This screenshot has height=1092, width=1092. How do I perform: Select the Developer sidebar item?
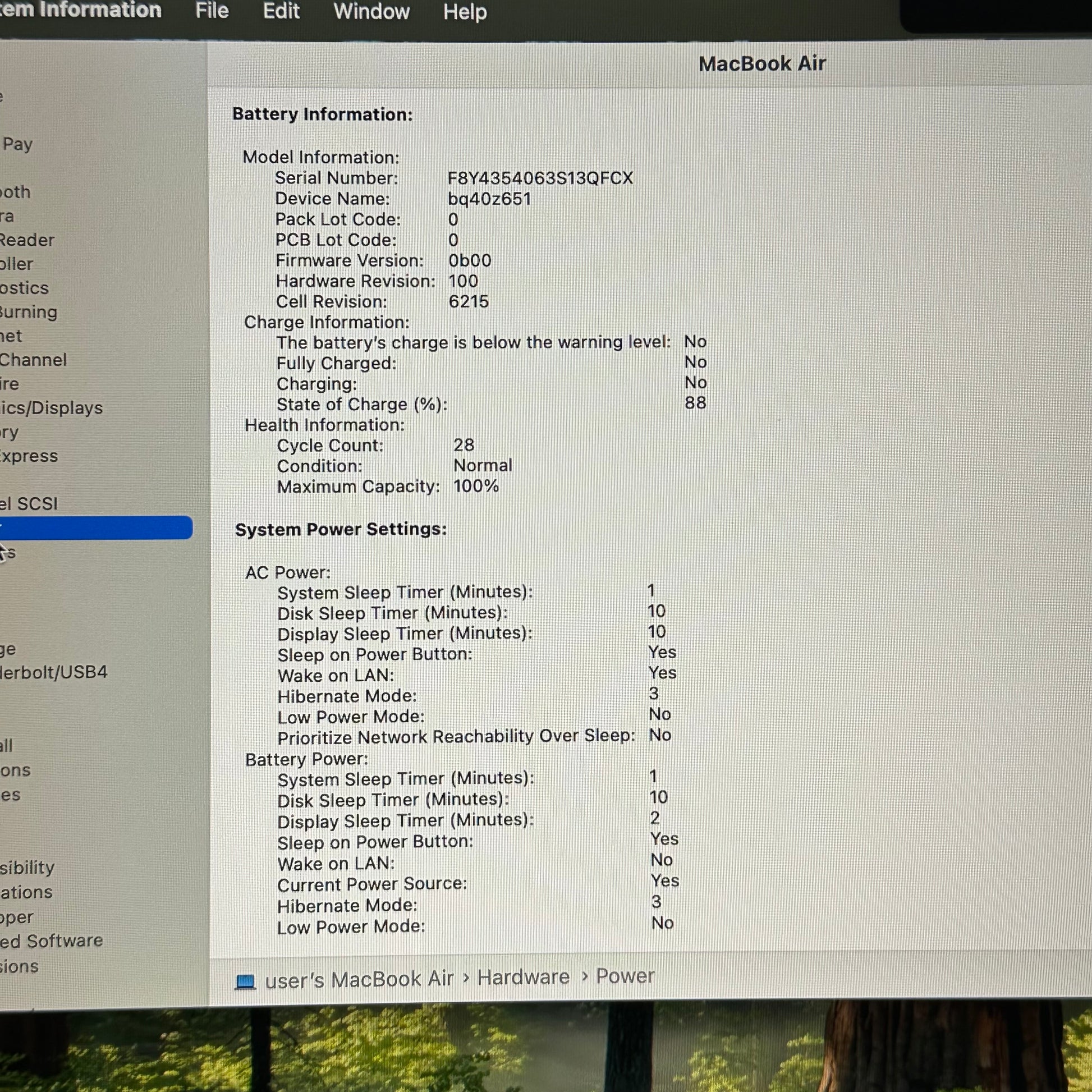coord(17,917)
